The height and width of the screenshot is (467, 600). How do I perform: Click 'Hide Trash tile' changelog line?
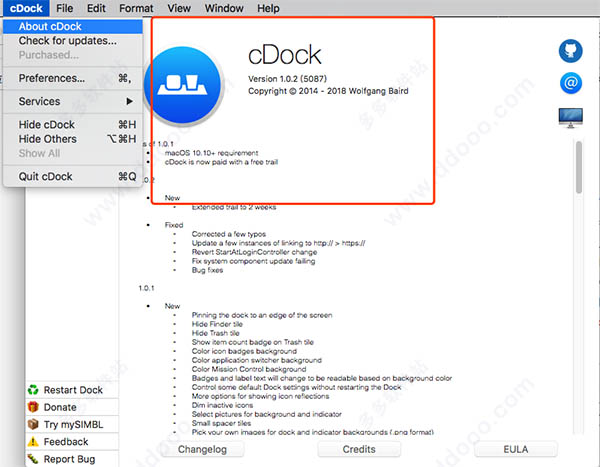point(215,333)
